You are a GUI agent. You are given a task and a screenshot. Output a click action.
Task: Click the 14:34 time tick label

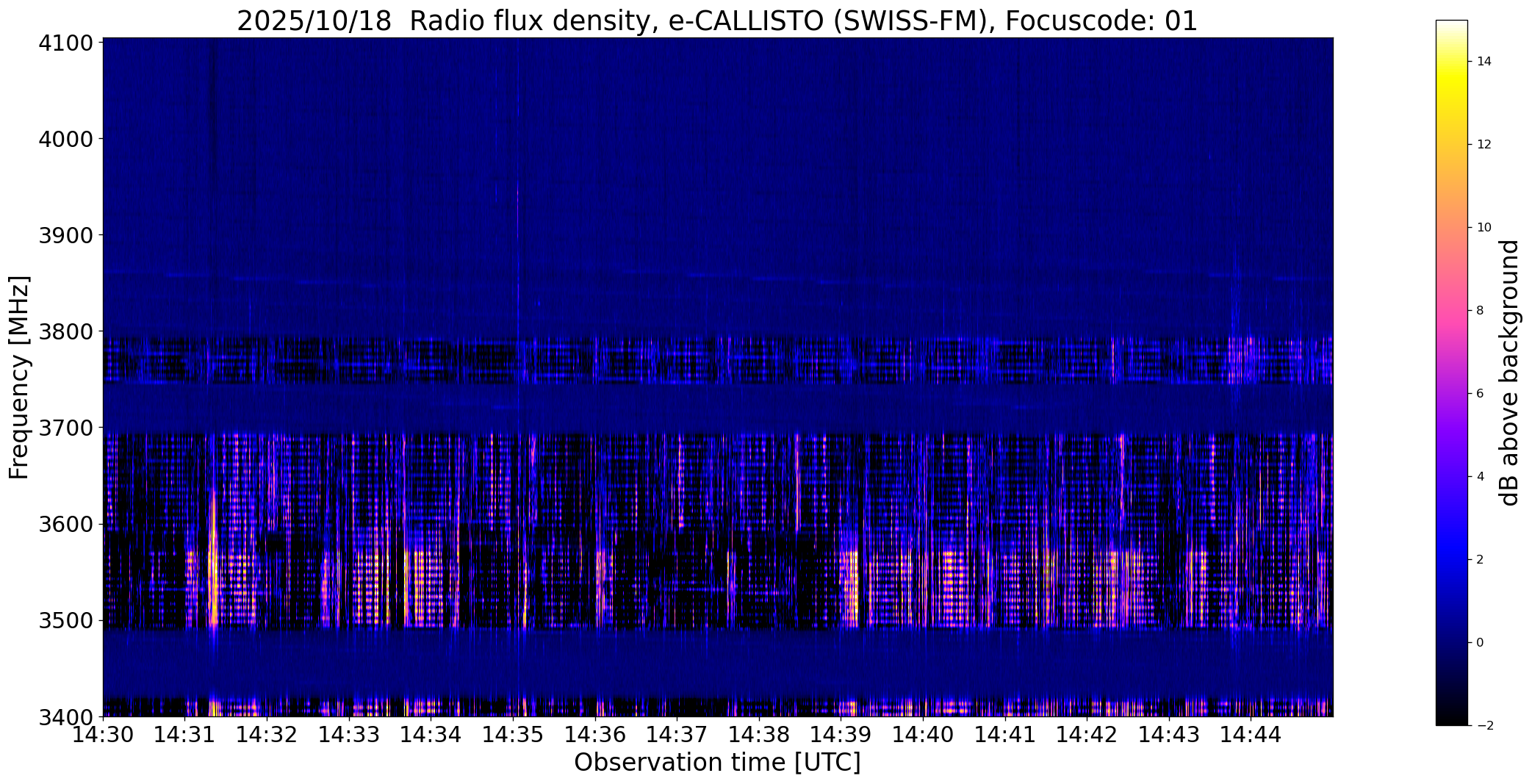pyautogui.click(x=431, y=734)
